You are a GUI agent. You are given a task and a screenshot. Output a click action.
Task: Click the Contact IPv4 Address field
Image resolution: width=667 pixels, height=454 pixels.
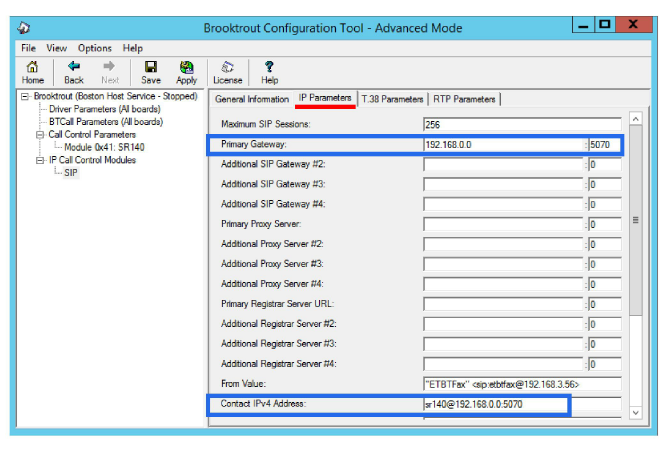[522, 404]
